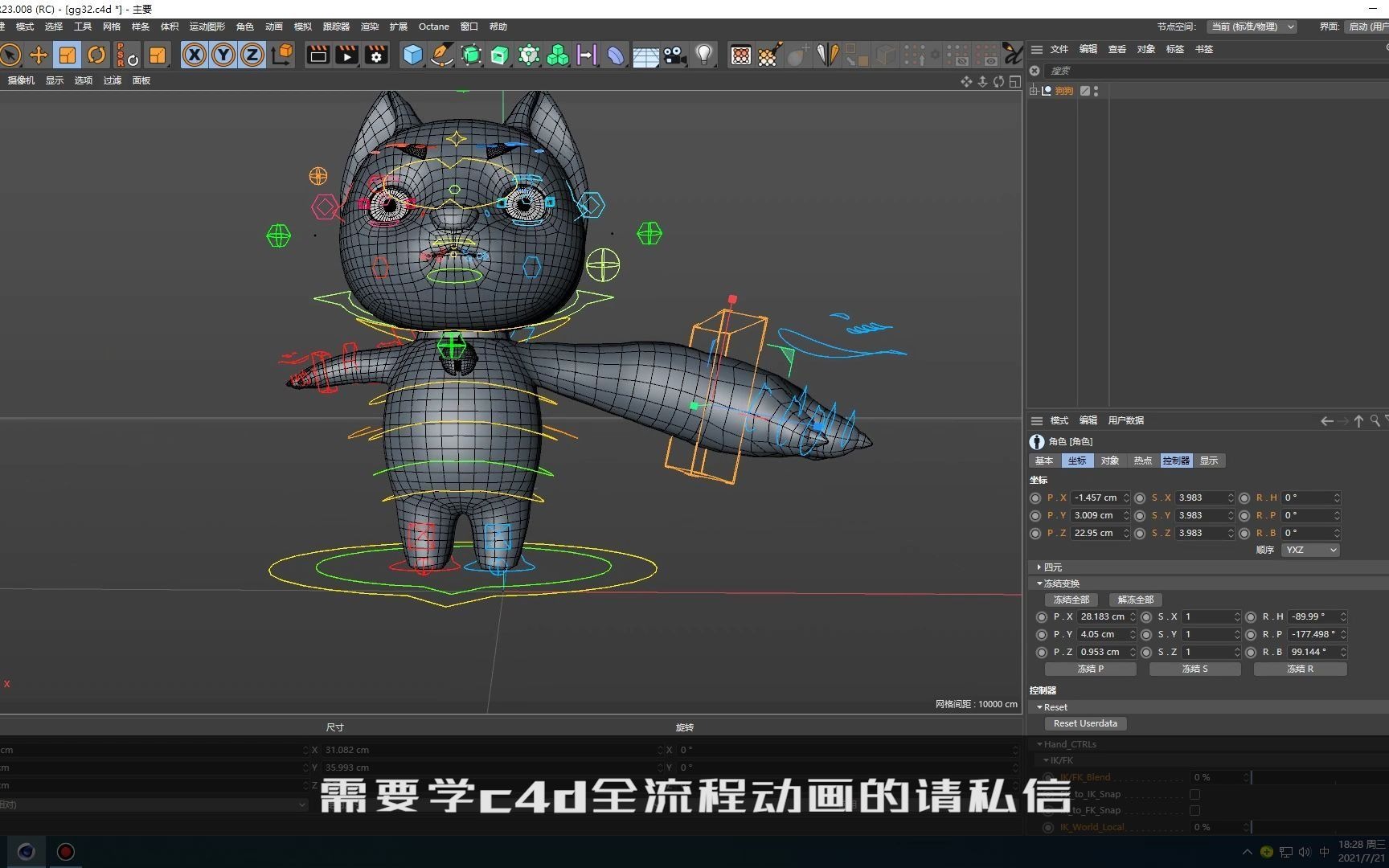Activate the Scale tool
This screenshot has height=868, width=1389.
tap(68, 55)
